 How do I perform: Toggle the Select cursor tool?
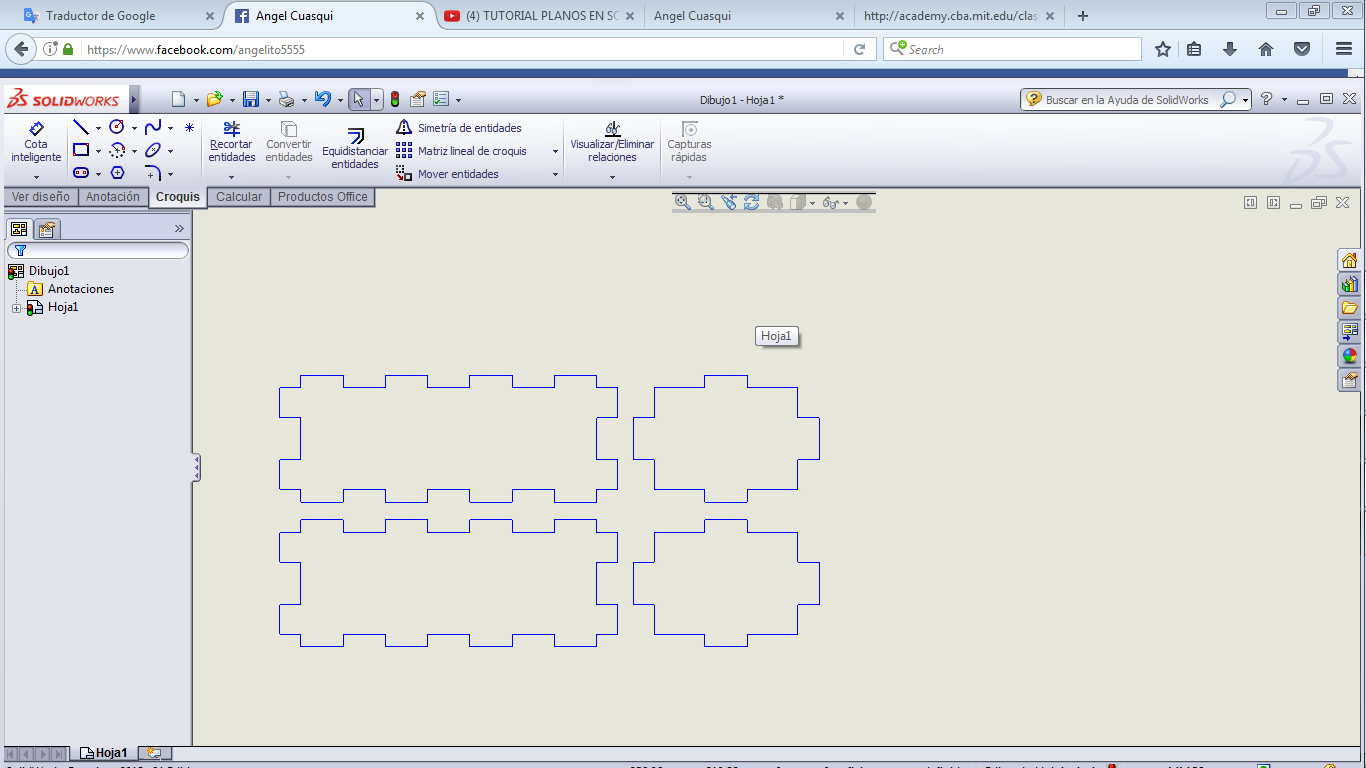[358, 99]
